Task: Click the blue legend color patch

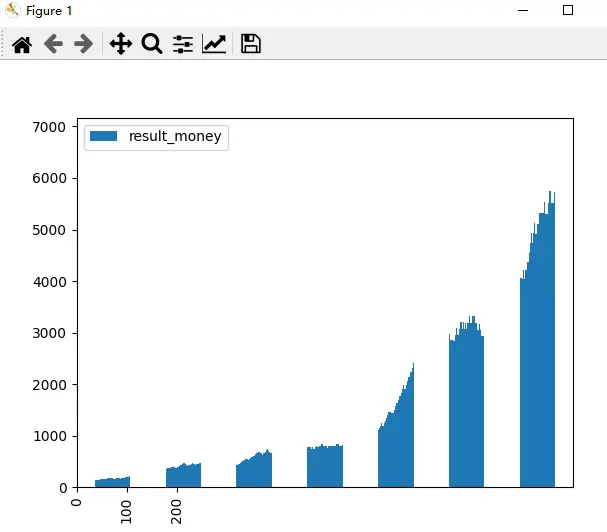Action: (105, 136)
